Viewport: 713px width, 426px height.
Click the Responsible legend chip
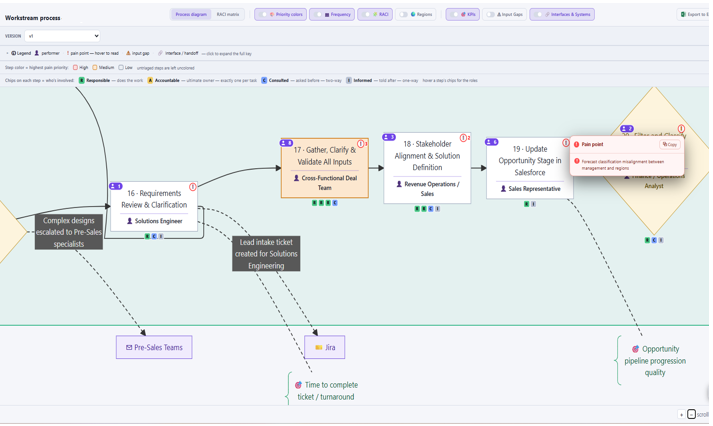[x=82, y=80]
